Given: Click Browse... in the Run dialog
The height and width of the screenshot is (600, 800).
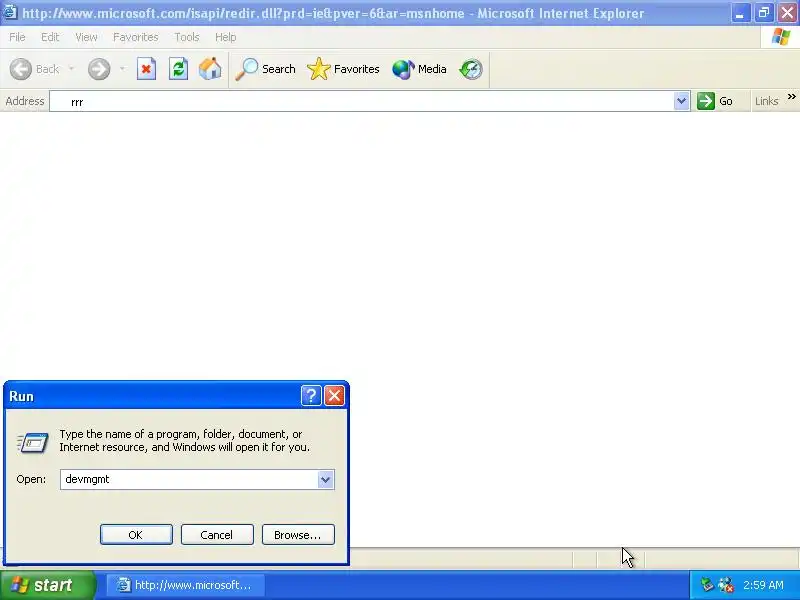Looking at the screenshot, I should coord(298,535).
